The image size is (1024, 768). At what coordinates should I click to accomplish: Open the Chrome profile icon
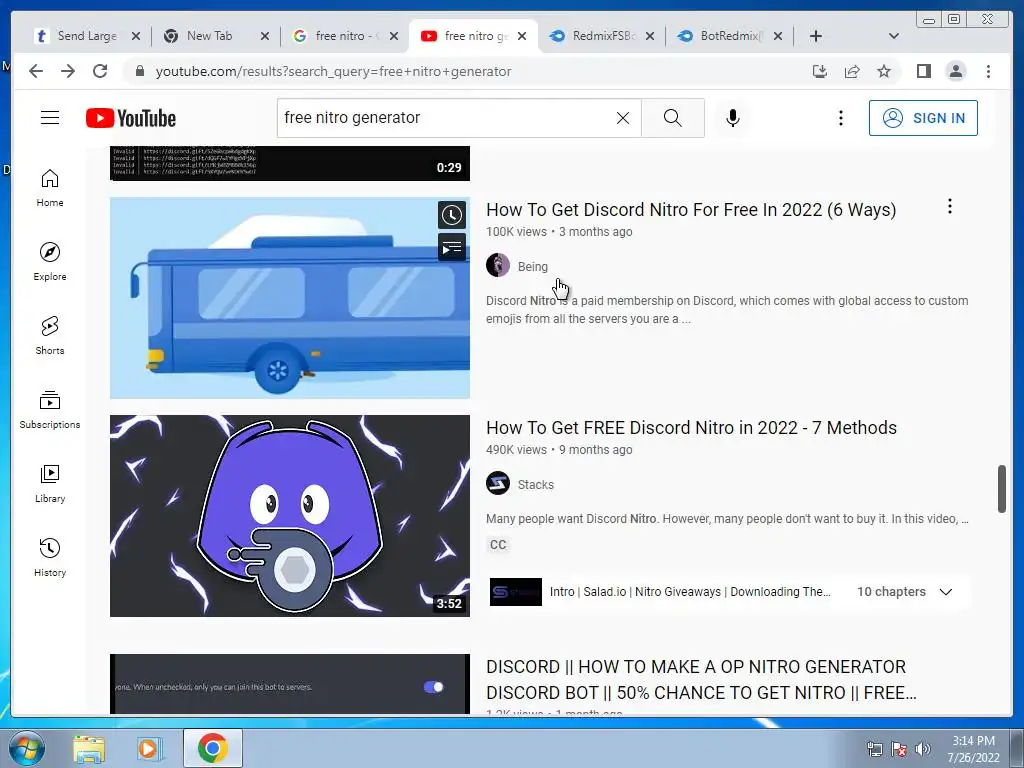pos(955,71)
